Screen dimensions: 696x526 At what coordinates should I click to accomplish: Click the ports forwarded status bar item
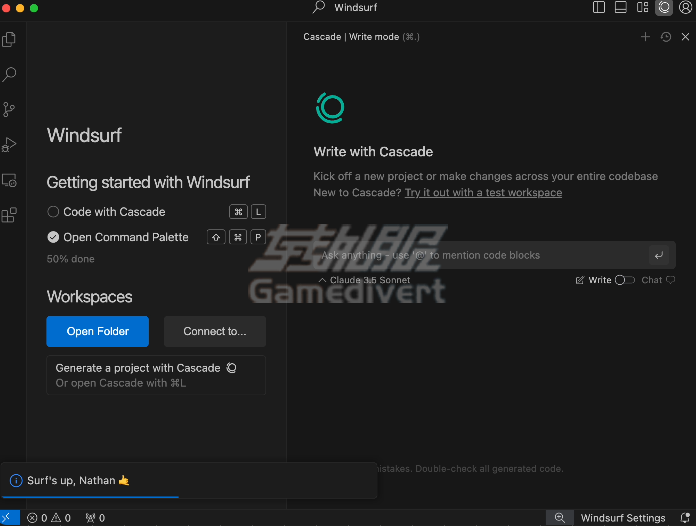(95, 518)
